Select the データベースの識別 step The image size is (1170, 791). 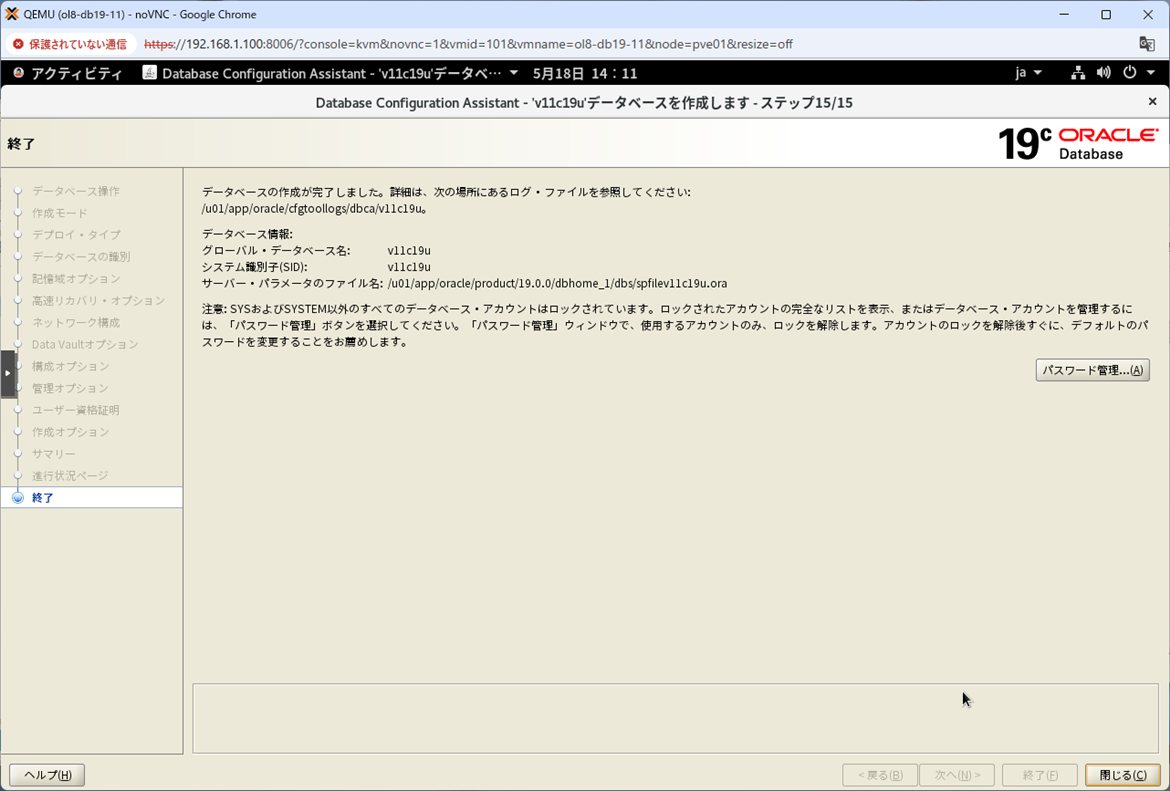click(81, 257)
